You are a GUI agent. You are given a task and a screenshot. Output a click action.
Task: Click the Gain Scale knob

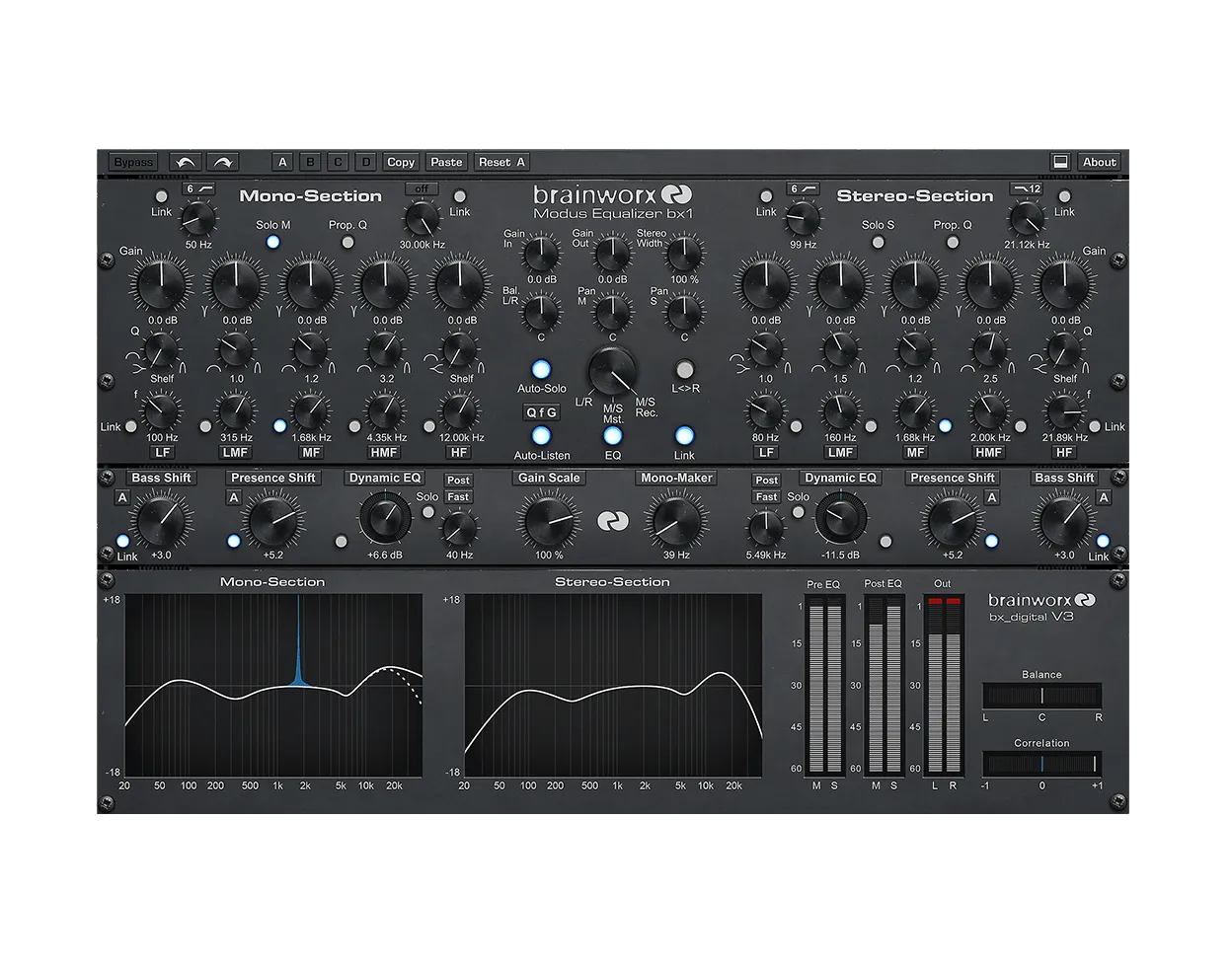(x=548, y=520)
